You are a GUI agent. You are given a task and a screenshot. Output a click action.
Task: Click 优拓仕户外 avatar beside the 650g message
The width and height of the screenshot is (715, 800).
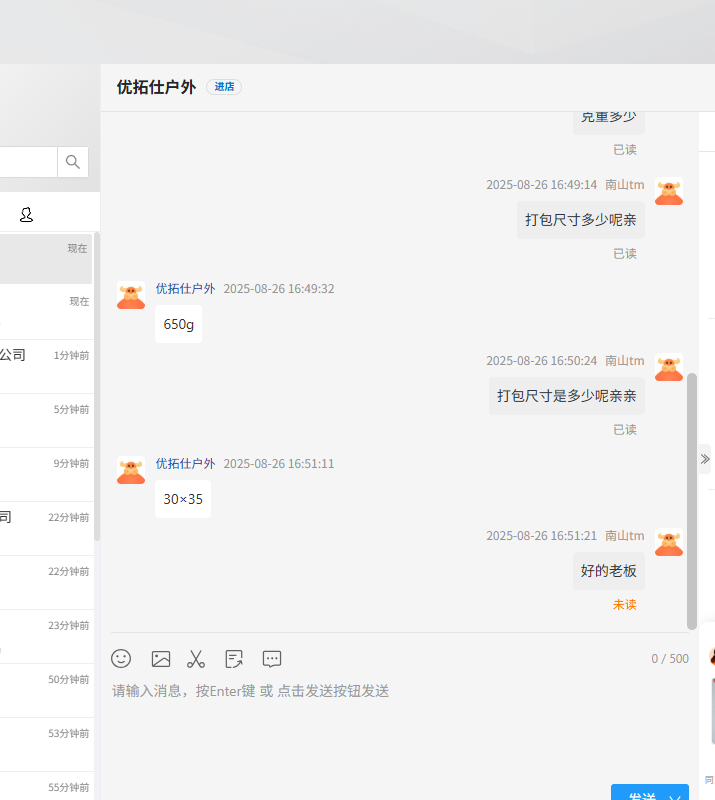(131, 295)
